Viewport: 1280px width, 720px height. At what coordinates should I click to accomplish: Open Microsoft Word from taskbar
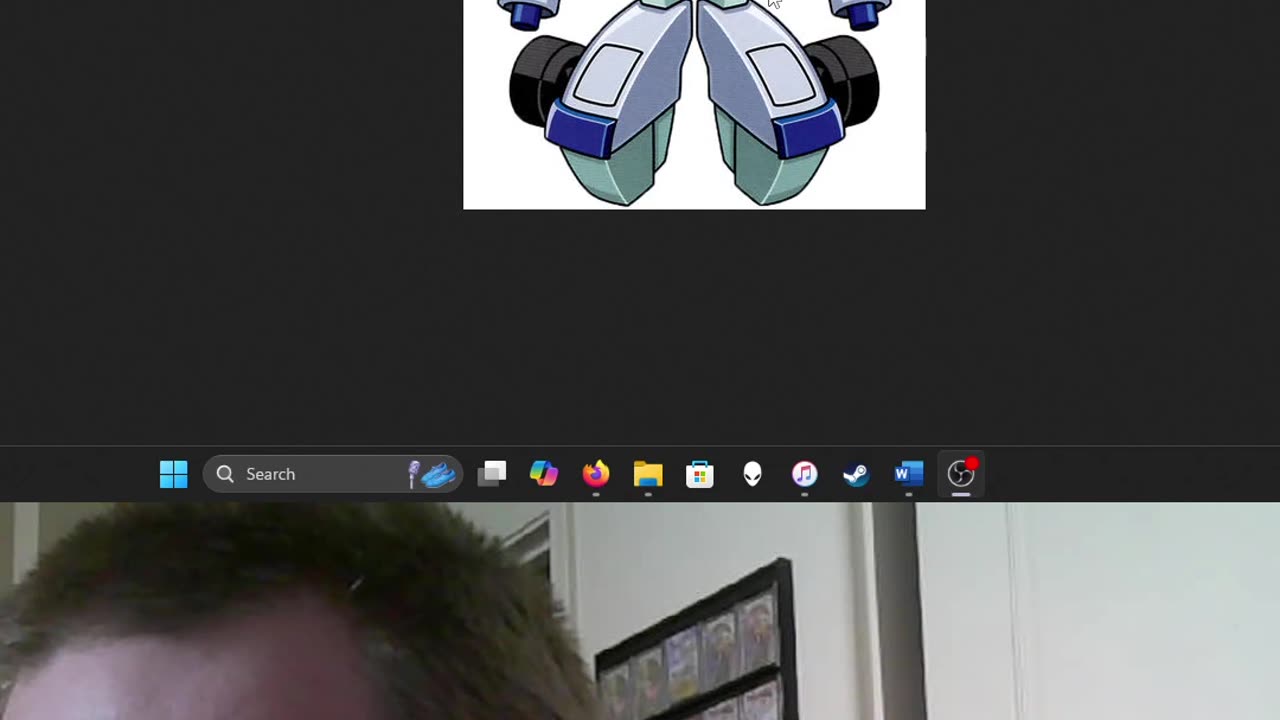(x=908, y=474)
